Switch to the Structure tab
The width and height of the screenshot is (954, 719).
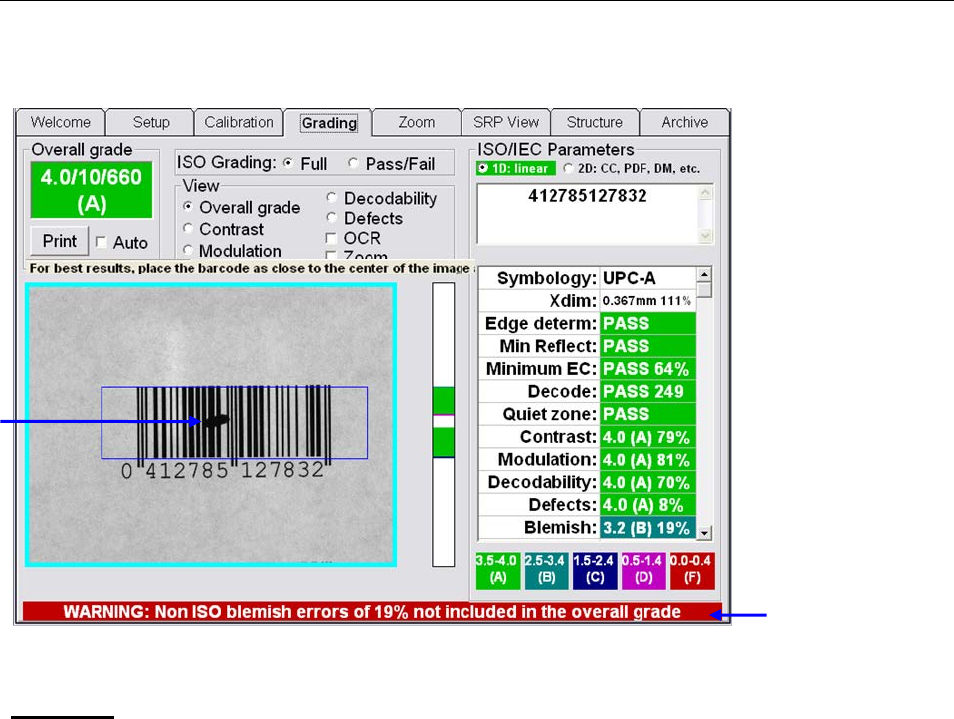point(594,122)
